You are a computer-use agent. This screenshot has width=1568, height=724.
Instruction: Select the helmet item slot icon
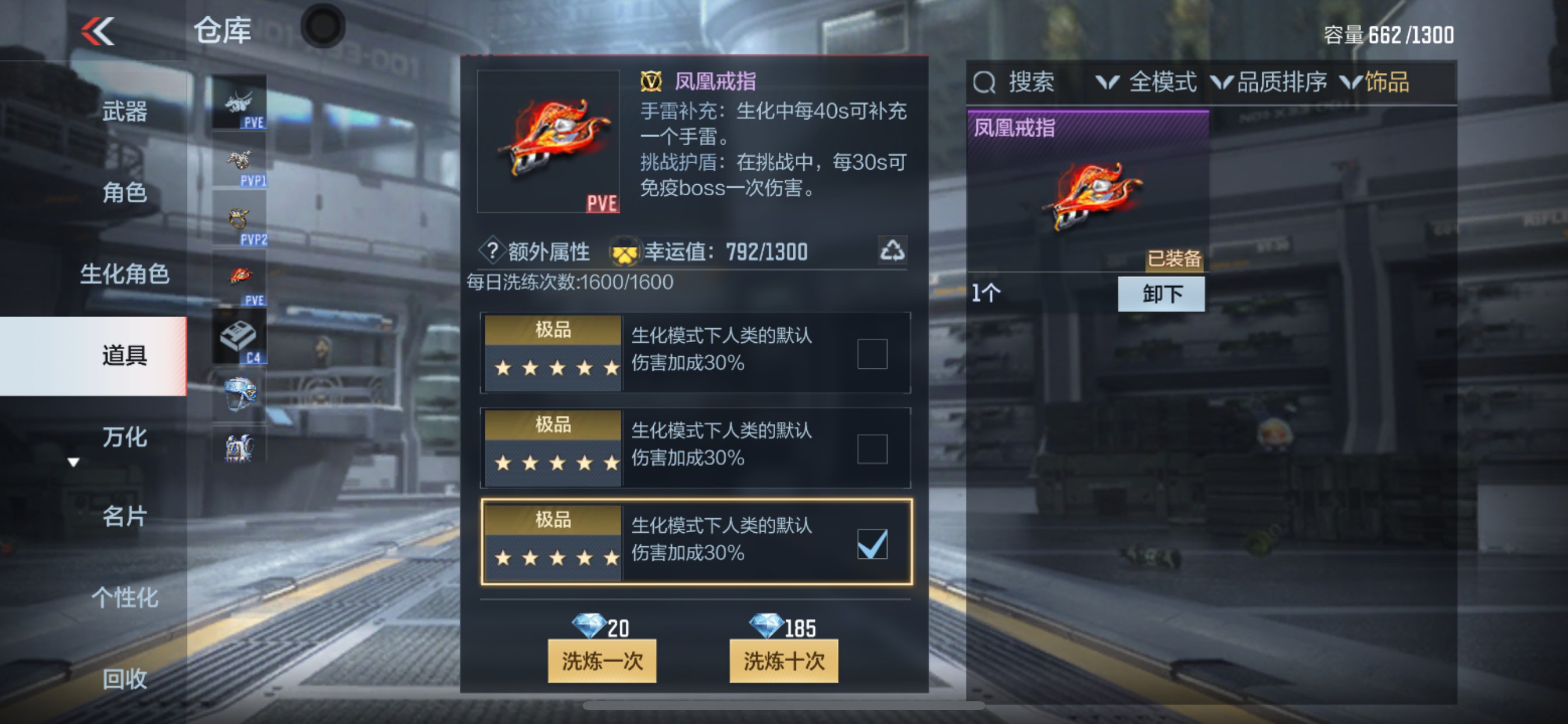pos(239,395)
